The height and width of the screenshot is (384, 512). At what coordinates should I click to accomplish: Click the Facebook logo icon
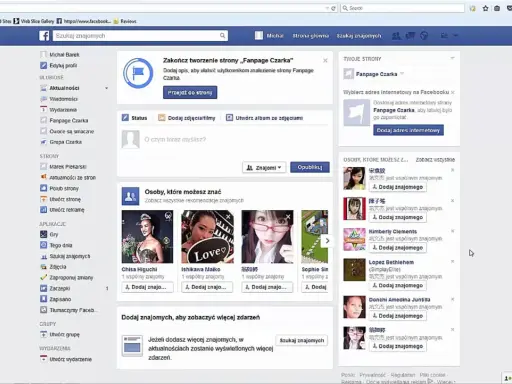click(x=44, y=36)
